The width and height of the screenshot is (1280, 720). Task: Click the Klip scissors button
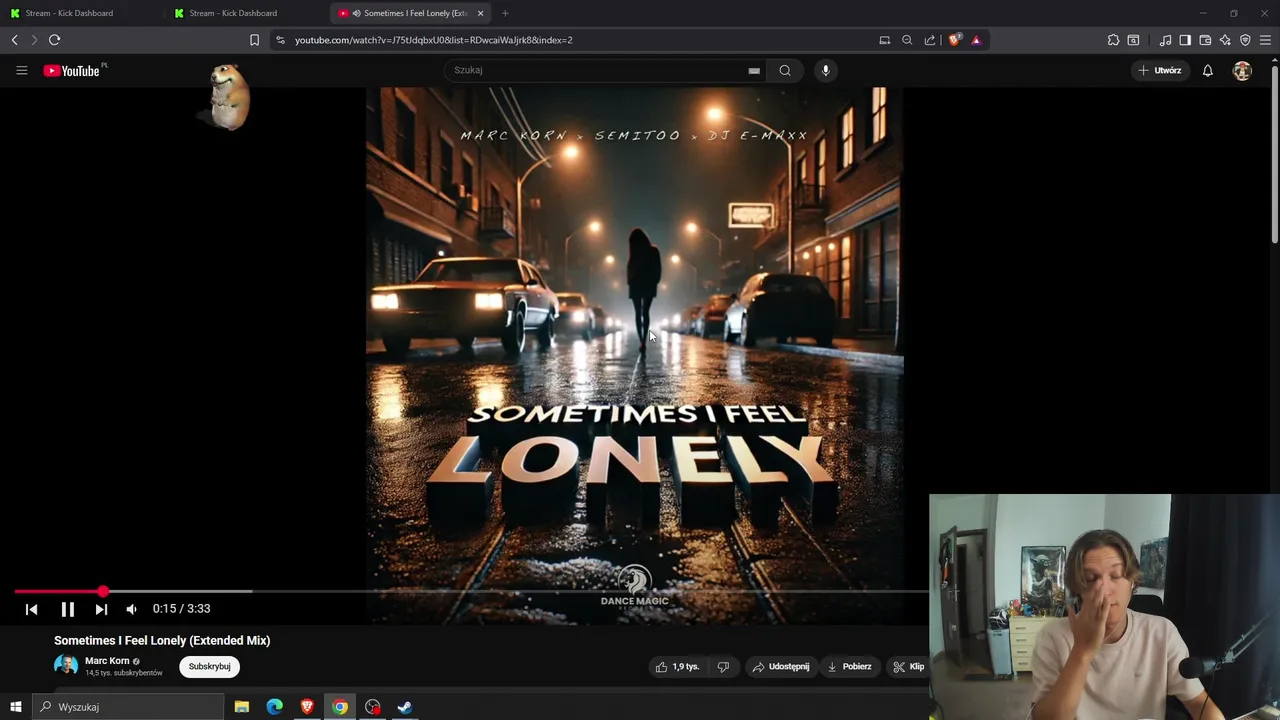[x=908, y=667]
